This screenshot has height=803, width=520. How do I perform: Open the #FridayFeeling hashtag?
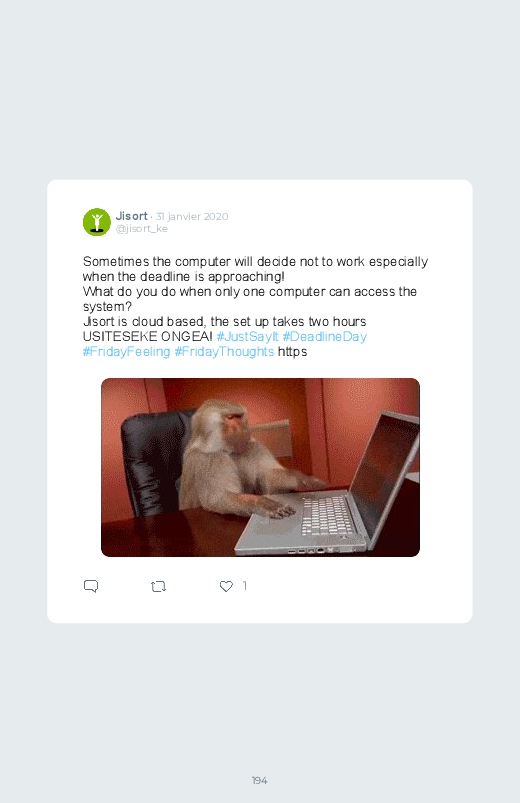coord(127,351)
